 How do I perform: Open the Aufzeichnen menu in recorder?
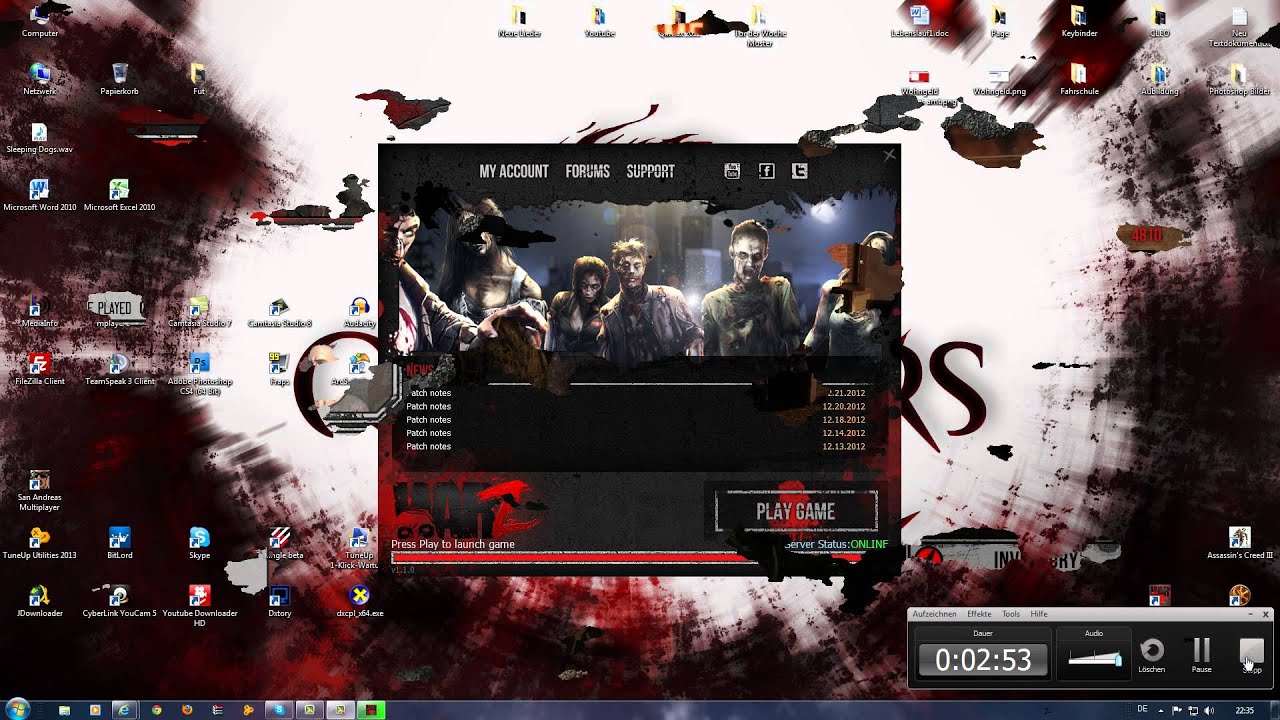tap(934, 614)
